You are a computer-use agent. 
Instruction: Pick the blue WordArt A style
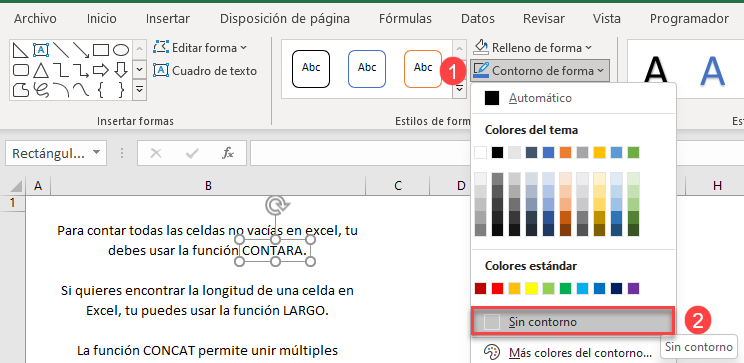pos(713,71)
